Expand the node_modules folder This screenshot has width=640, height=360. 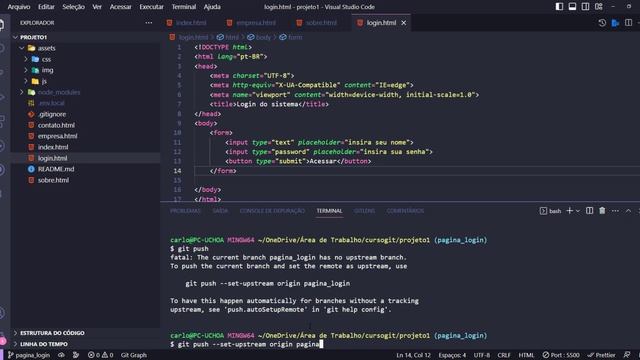tap(22, 92)
